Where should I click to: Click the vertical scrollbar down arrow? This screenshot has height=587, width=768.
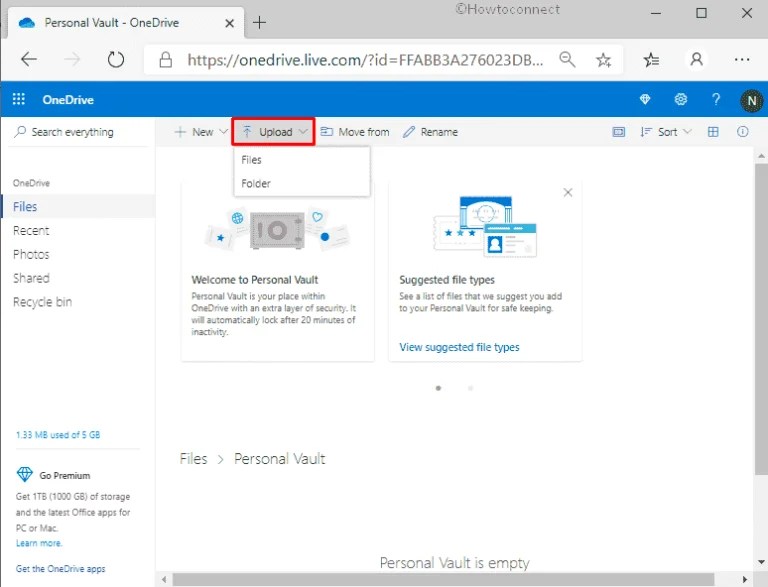761,562
